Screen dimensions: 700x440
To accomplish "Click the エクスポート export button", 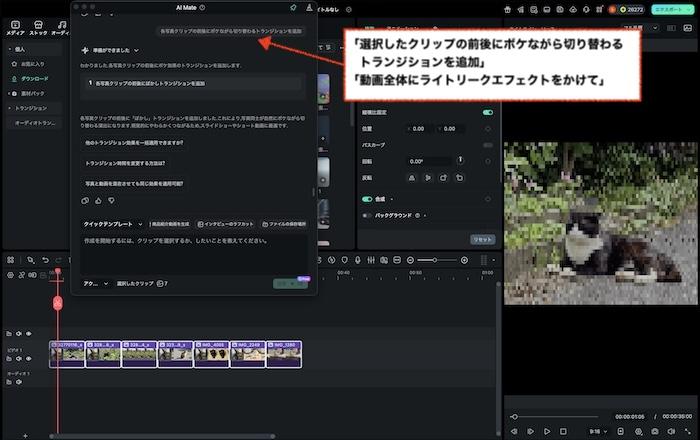I will pyautogui.click(x=672, y=9).
